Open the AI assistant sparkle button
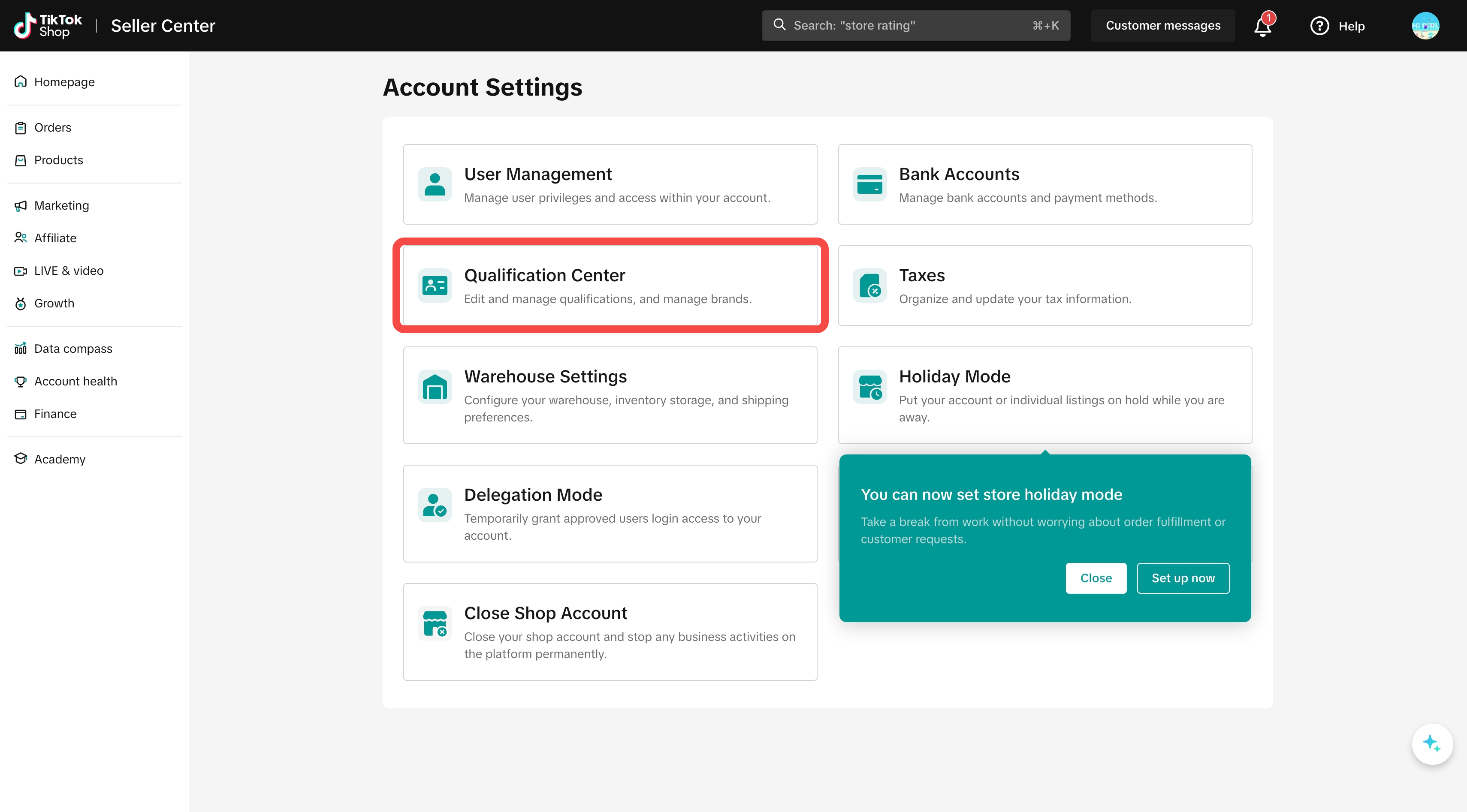 [1432, 744]
